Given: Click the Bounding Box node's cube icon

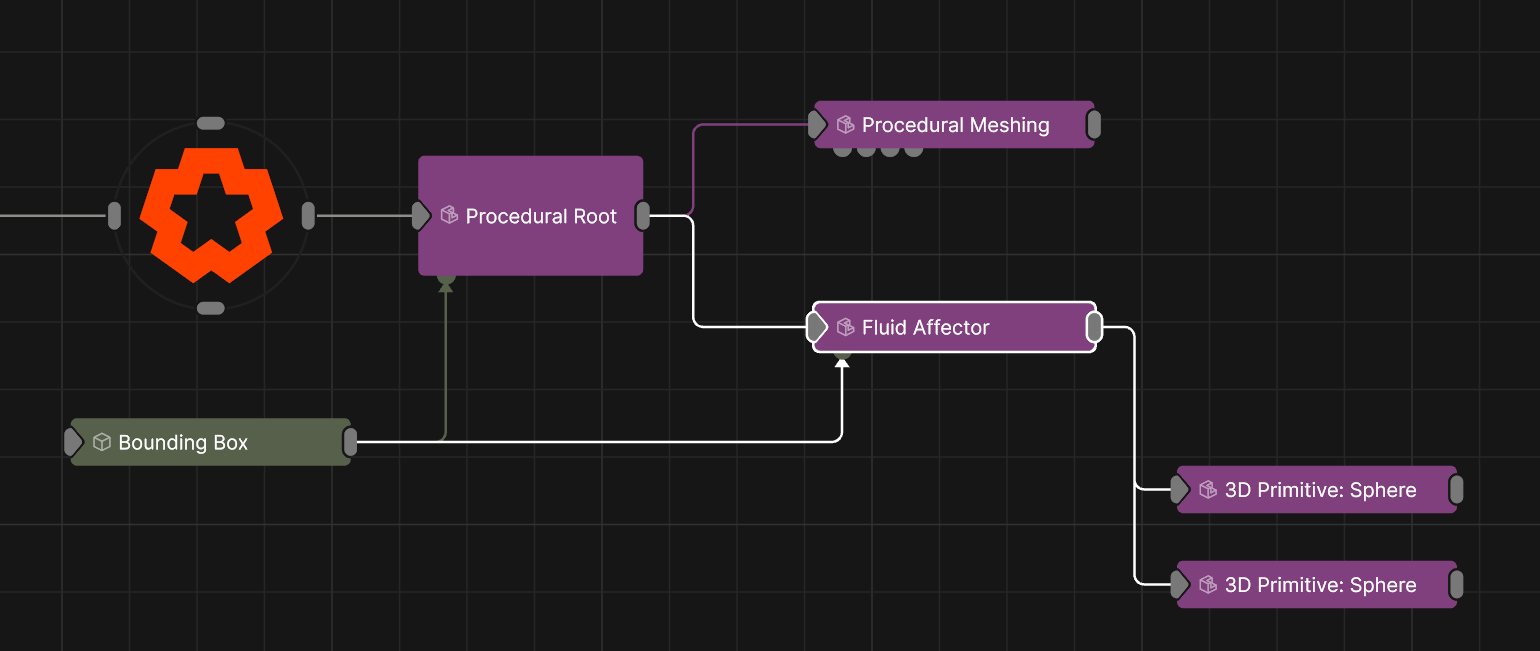Looking at the screenshot, I should (x=101, y=442).
